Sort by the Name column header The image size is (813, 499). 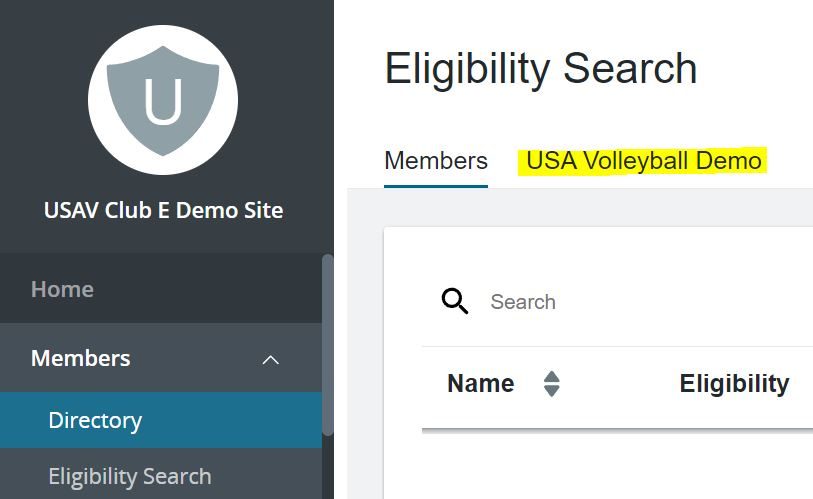coord(481,384)
